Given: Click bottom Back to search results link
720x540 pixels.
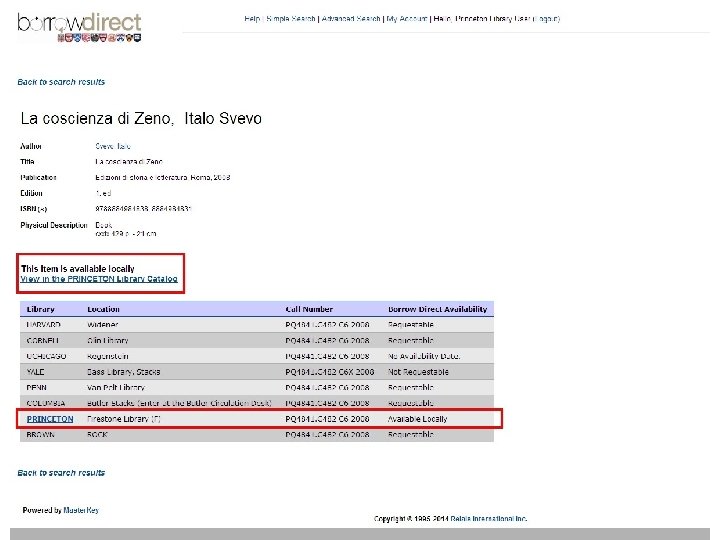Looking at the screenshot, I should [61, 473].
